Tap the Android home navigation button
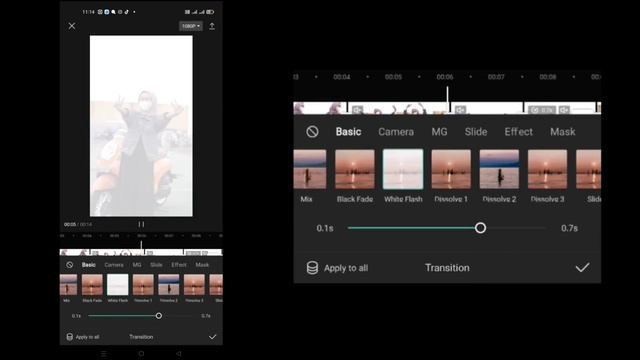The image size is (640, 360). (x=141, y=354)
